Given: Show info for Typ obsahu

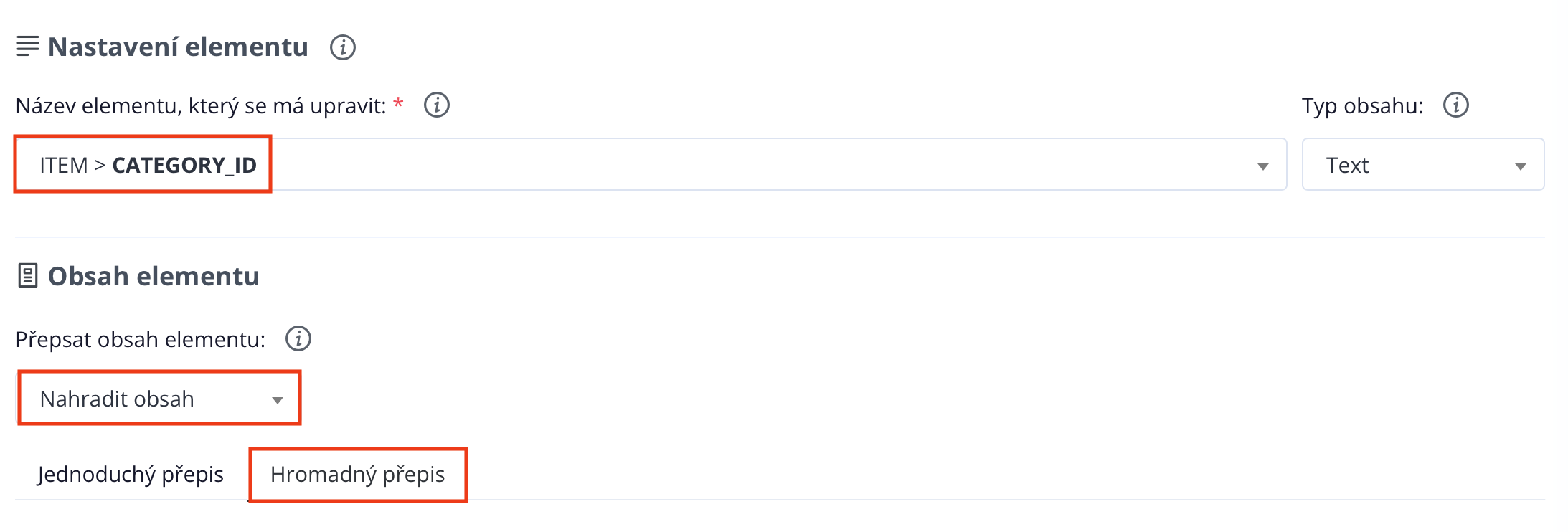Looking at the screenshot, I should point(1456,105).
